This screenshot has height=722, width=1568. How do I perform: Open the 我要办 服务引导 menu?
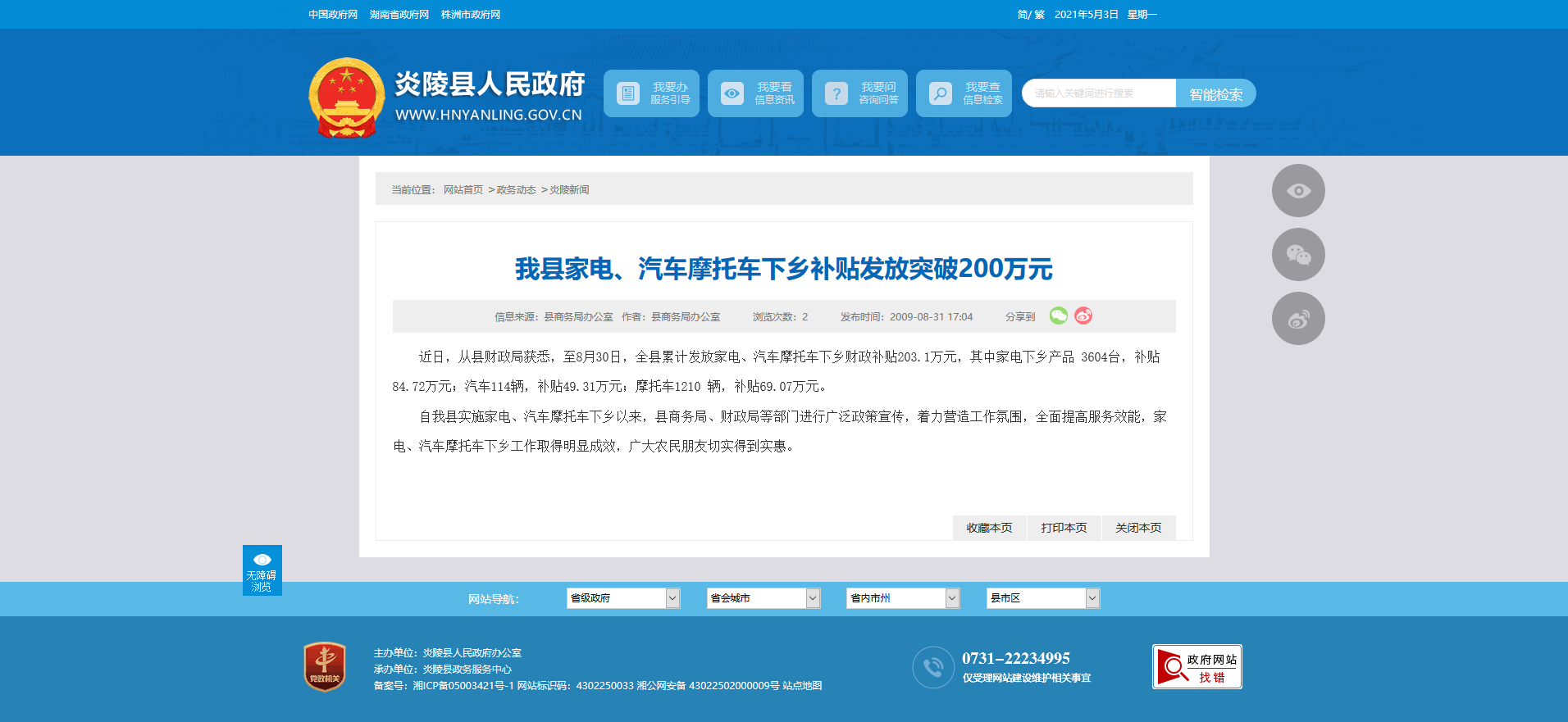[x=652, y=93]
